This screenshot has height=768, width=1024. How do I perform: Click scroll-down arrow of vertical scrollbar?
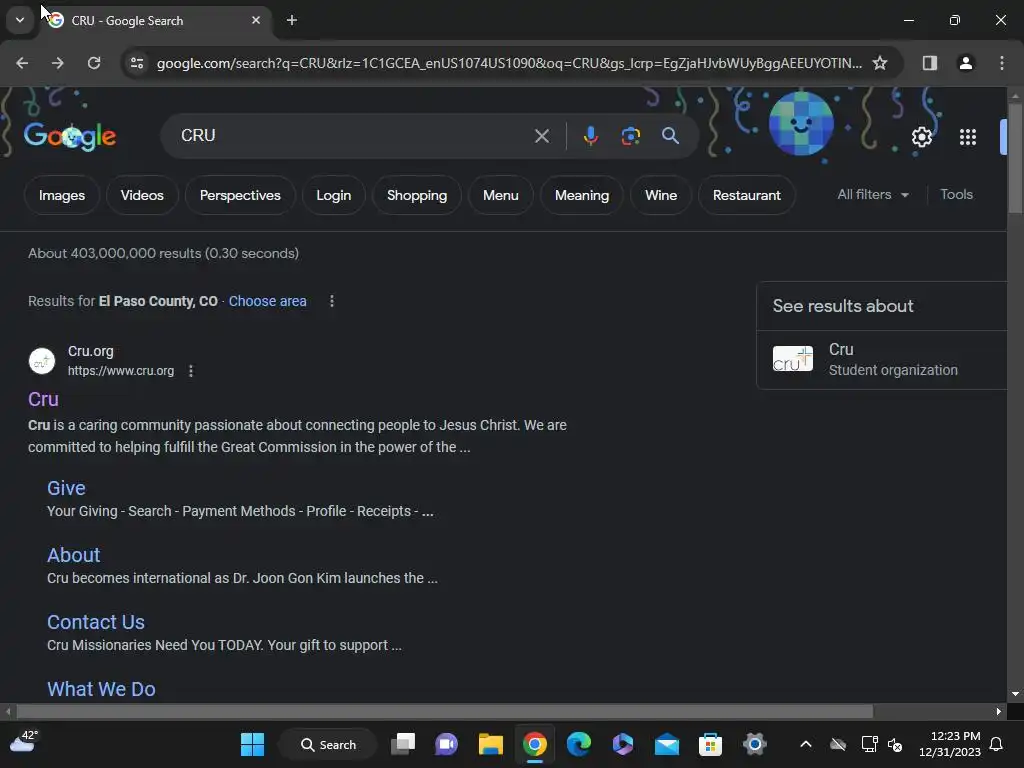click(x=1015, y=694)
